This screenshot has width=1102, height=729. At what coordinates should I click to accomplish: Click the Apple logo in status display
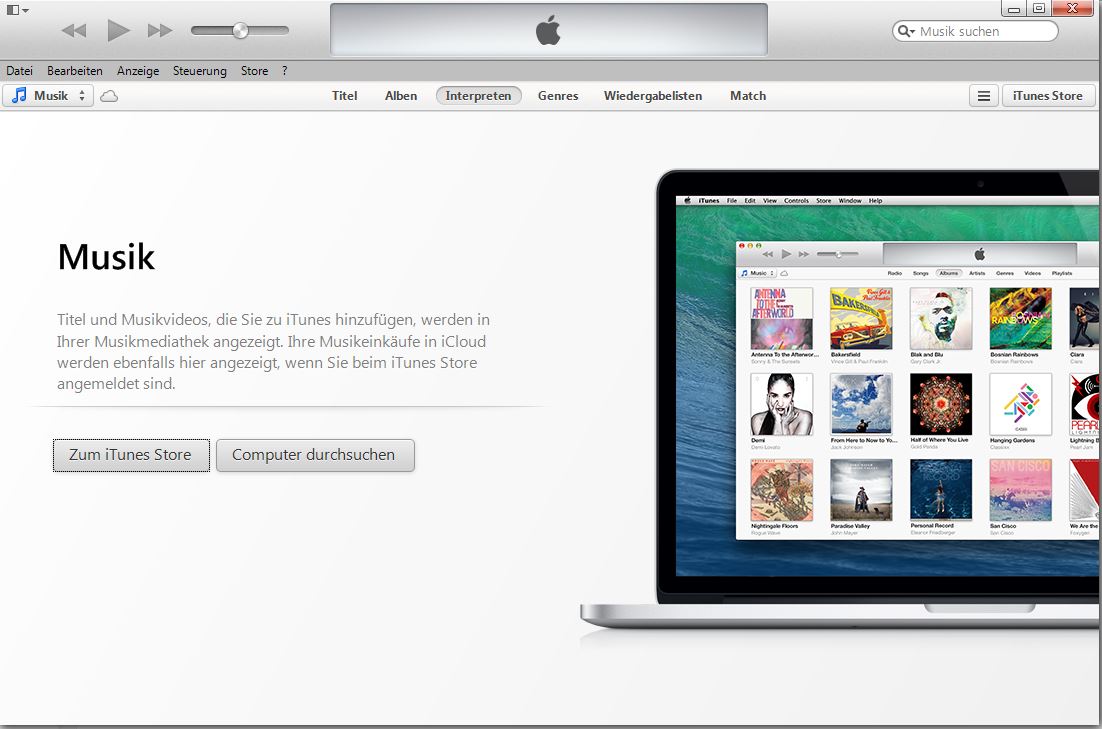point(548,30)
